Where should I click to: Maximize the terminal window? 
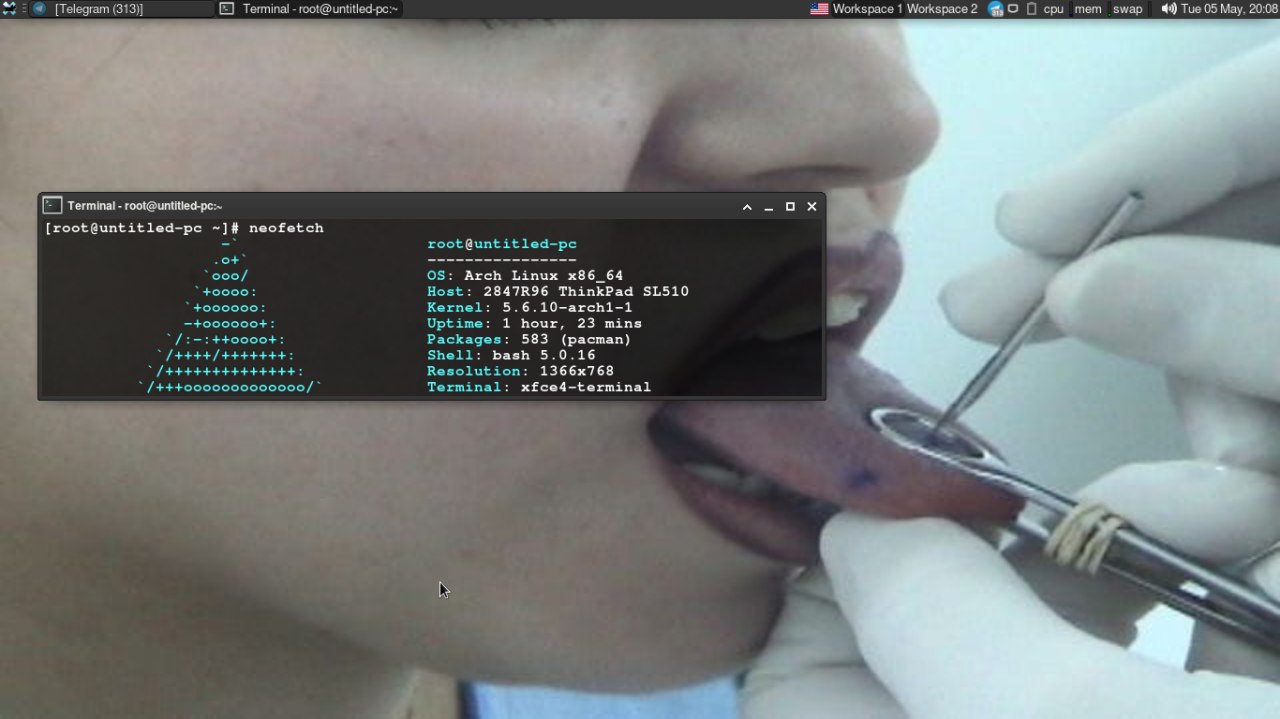(x=790, y=207)
